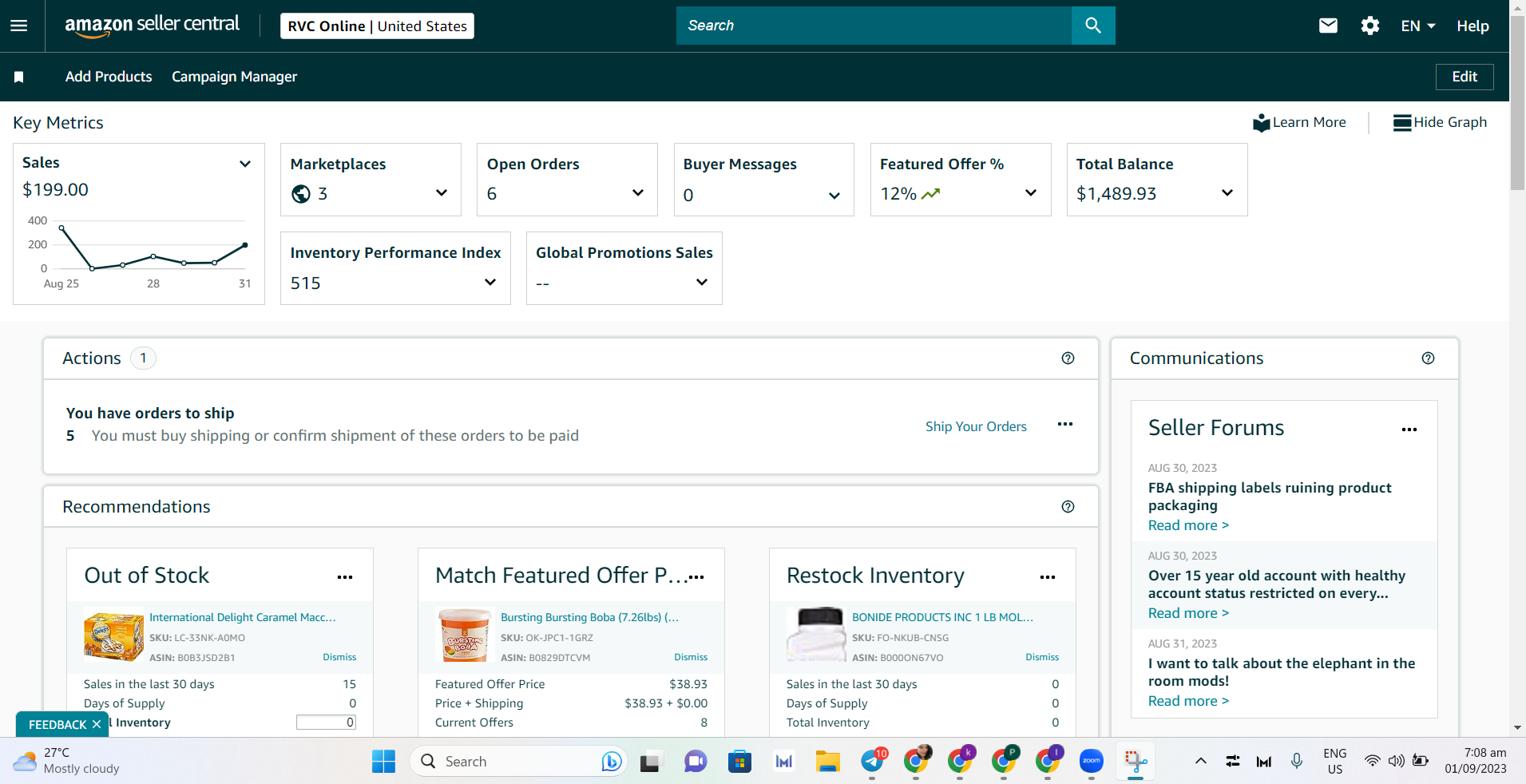This screenshot has height=784, width=1526.
Task: Open Match Featured Offer card options
Action: 697,577
